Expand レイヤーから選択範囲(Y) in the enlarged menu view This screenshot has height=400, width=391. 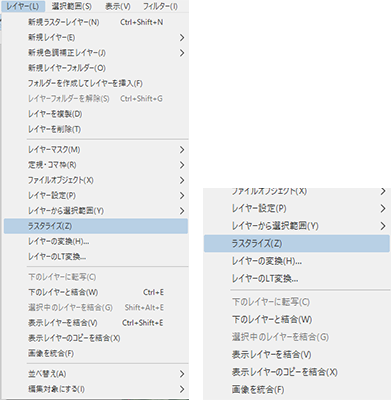[x=297, y=226]
